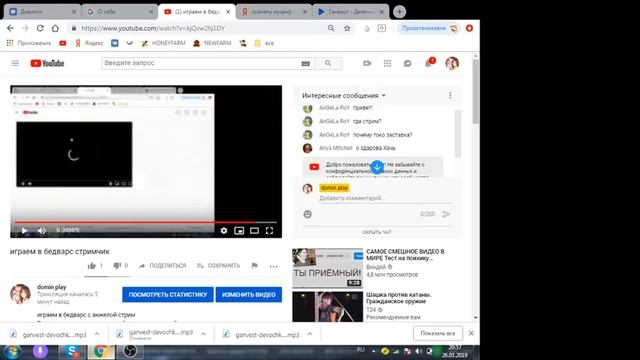The width and height of the screenshot is (640, 360).
Task: Open the Яндекс bookmark
Action: pos(89,43)
